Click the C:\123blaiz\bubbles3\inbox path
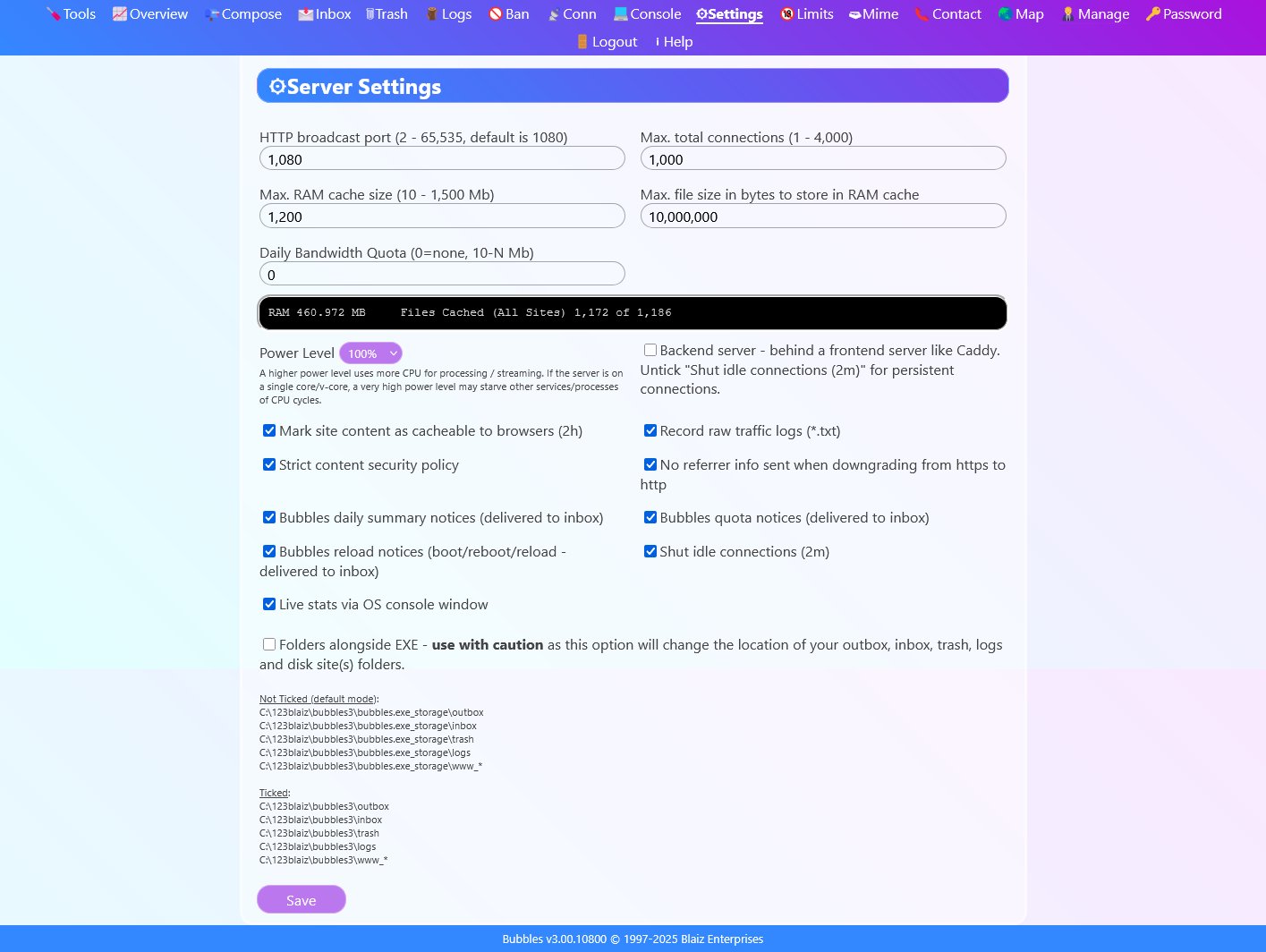1266x952 pixels. pyautogui.click(x=320, y=820)
